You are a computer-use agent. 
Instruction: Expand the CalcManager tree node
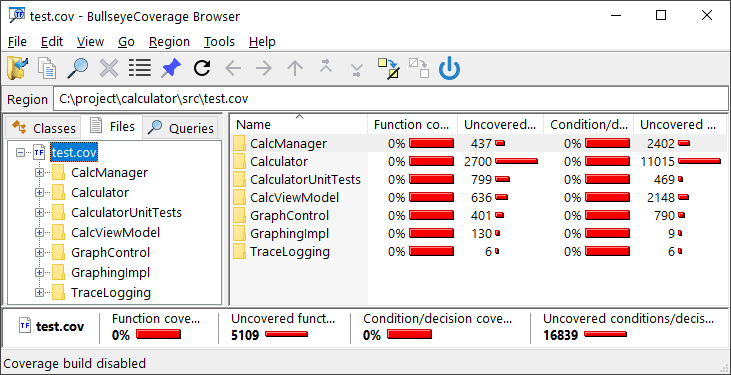coord(39,173)
